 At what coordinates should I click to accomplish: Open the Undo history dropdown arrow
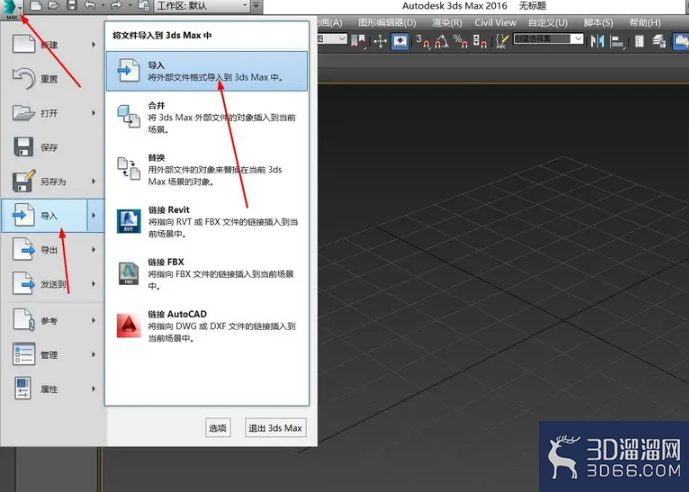(103, 6)
